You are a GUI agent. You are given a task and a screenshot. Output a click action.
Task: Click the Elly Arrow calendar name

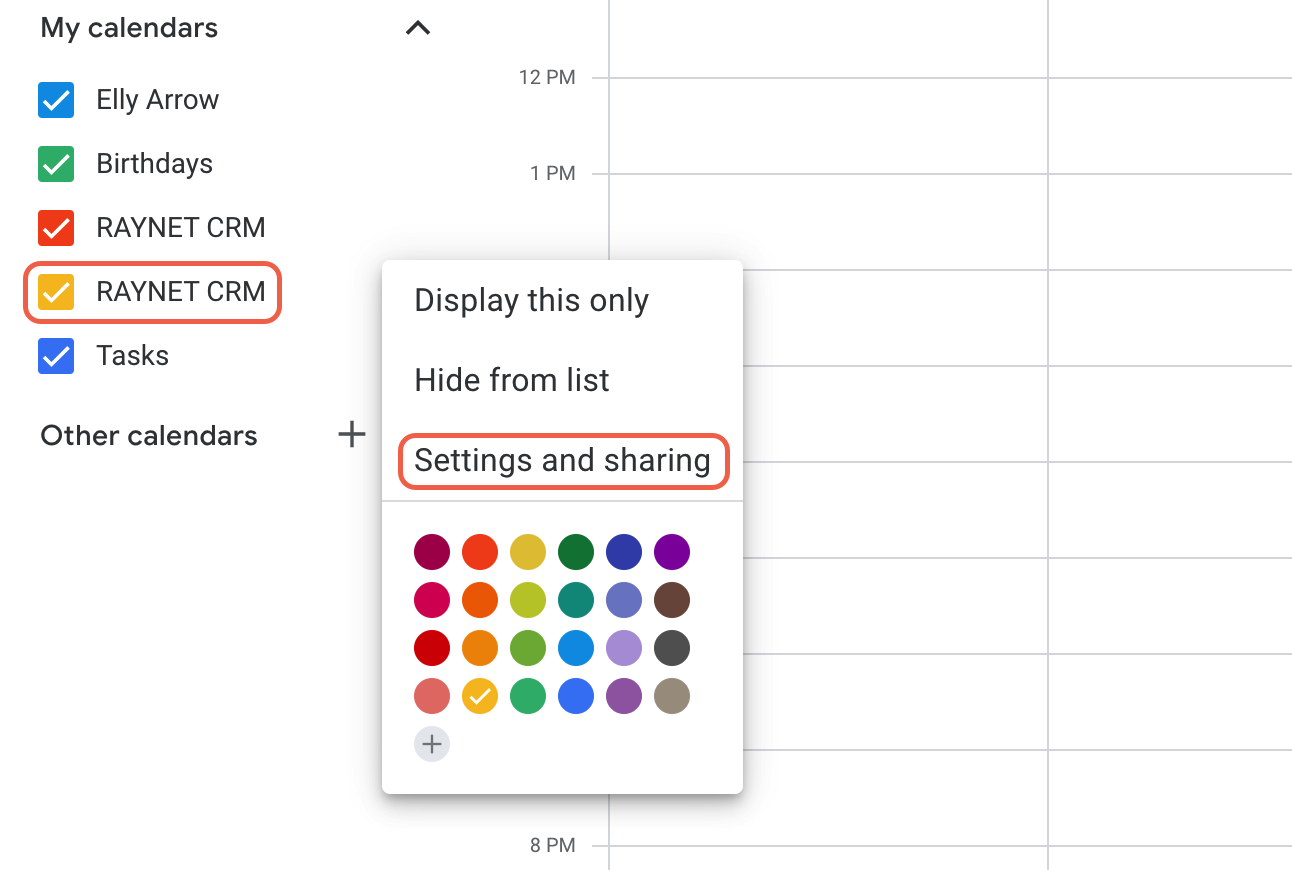point(158,100)
